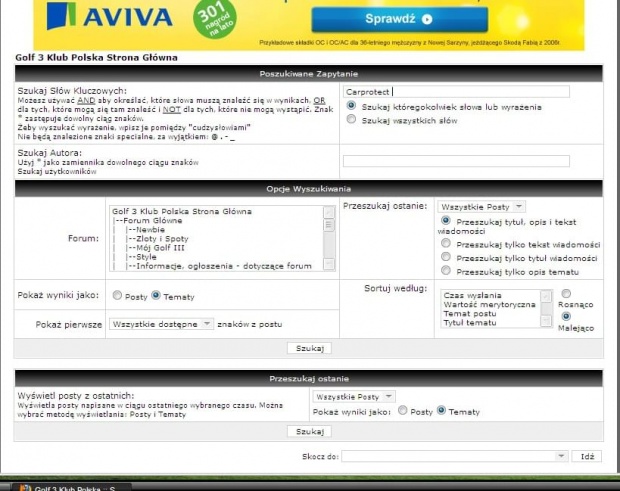This screenshot has height=491, width=620.
Task: Select 'Przeszukaj tylko opis tematu' option
Action: (446, 271)
